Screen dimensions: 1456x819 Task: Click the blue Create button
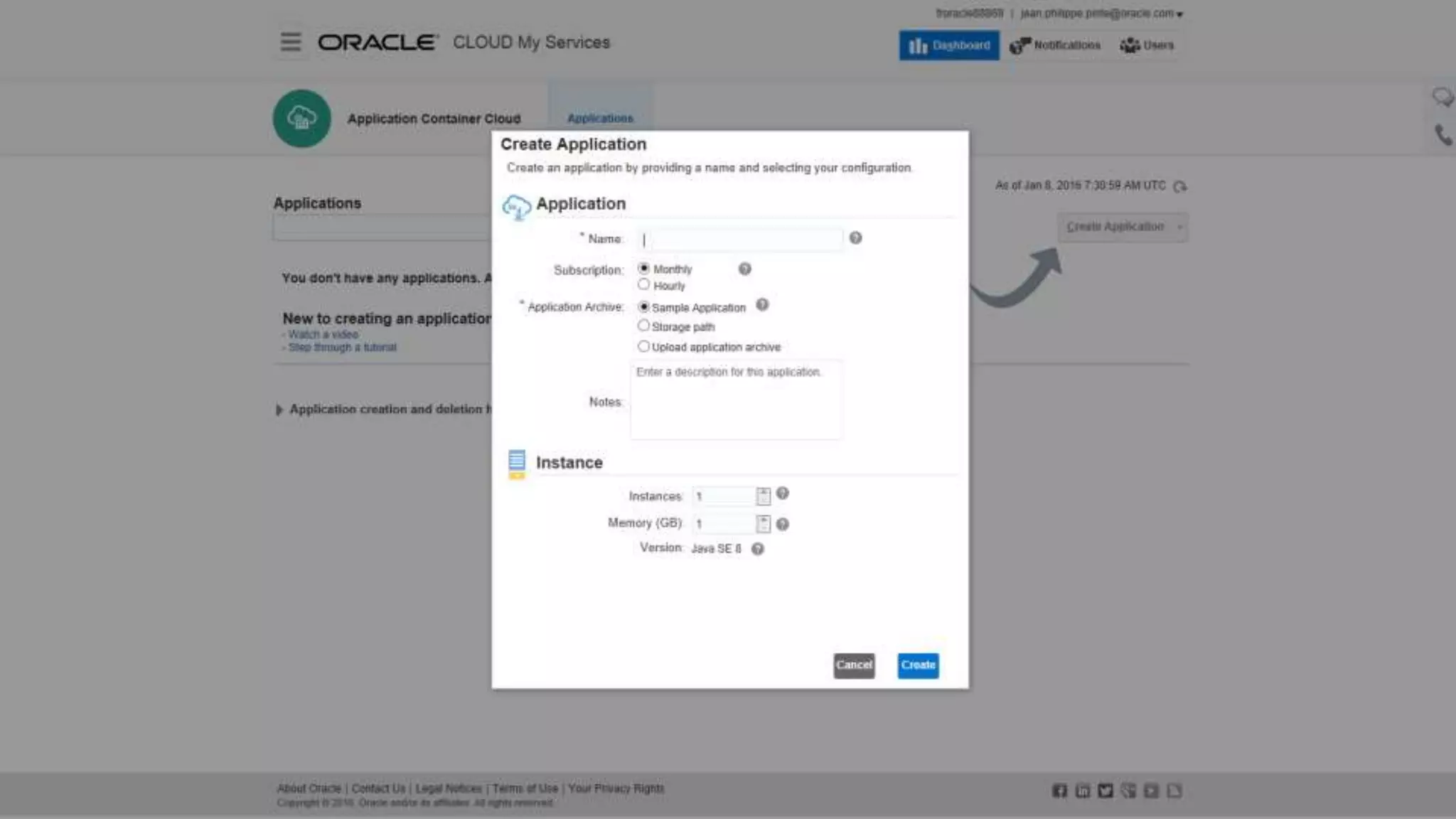[x=918, y=665]
